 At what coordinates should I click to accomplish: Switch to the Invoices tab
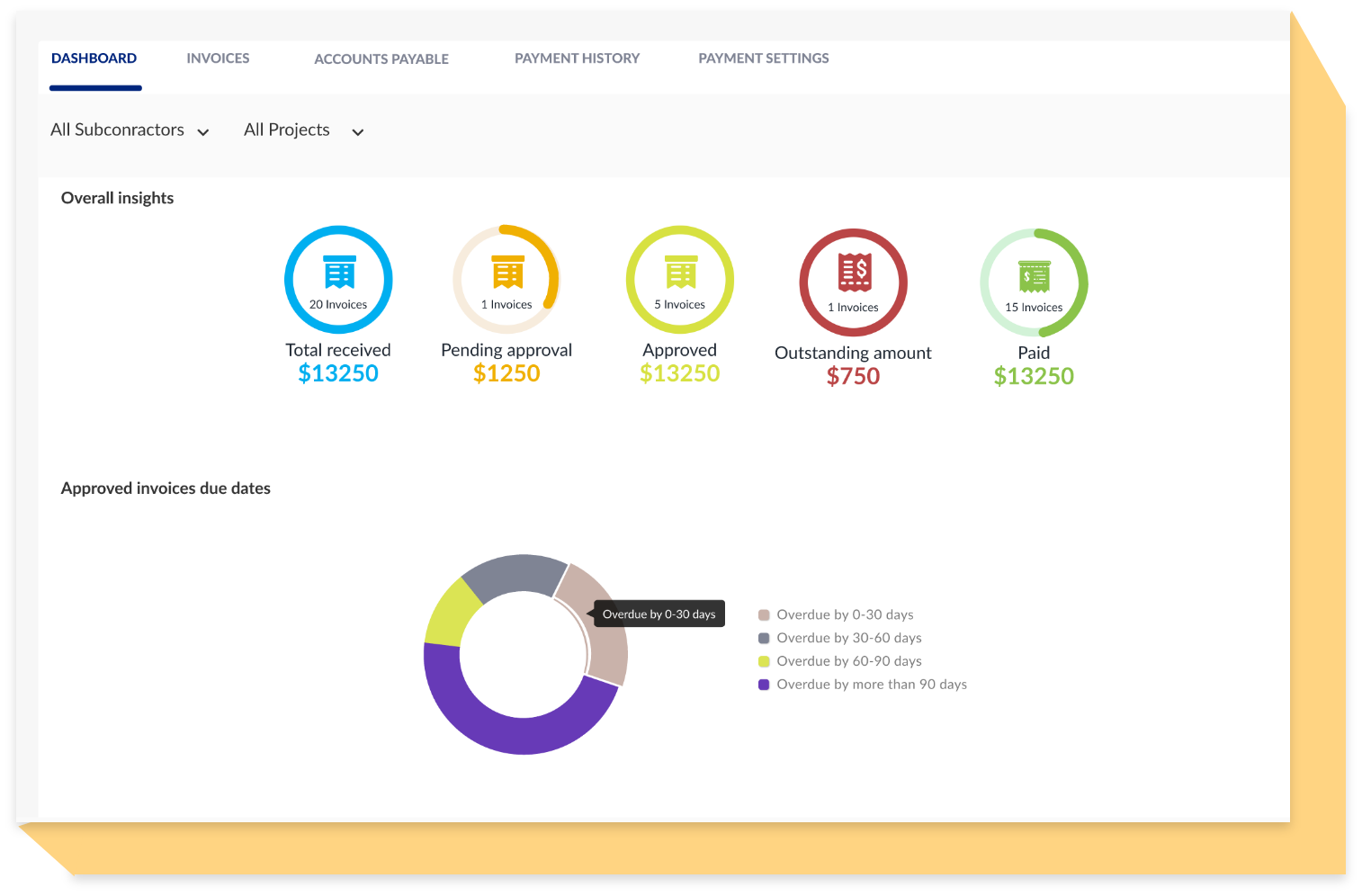[218, 58]
